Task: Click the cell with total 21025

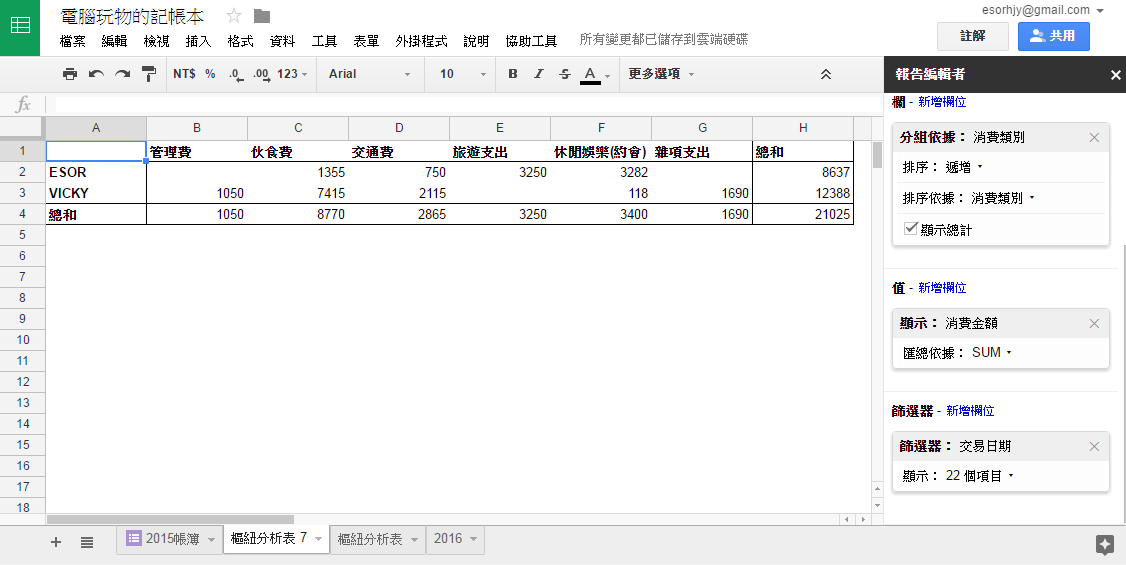Action: click(x=803, y=214)
